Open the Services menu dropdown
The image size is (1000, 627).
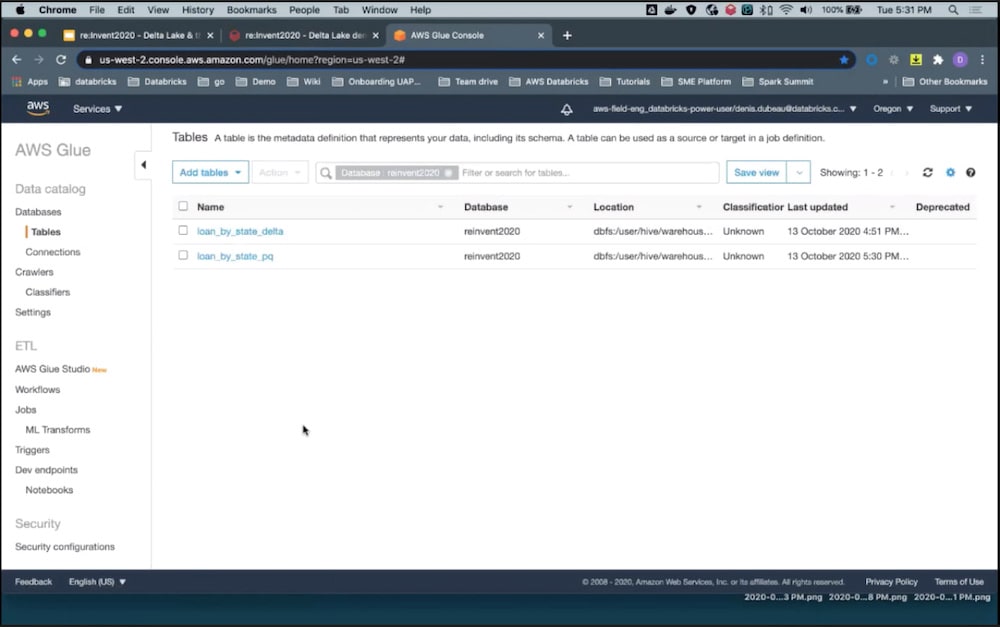[98, 109]
